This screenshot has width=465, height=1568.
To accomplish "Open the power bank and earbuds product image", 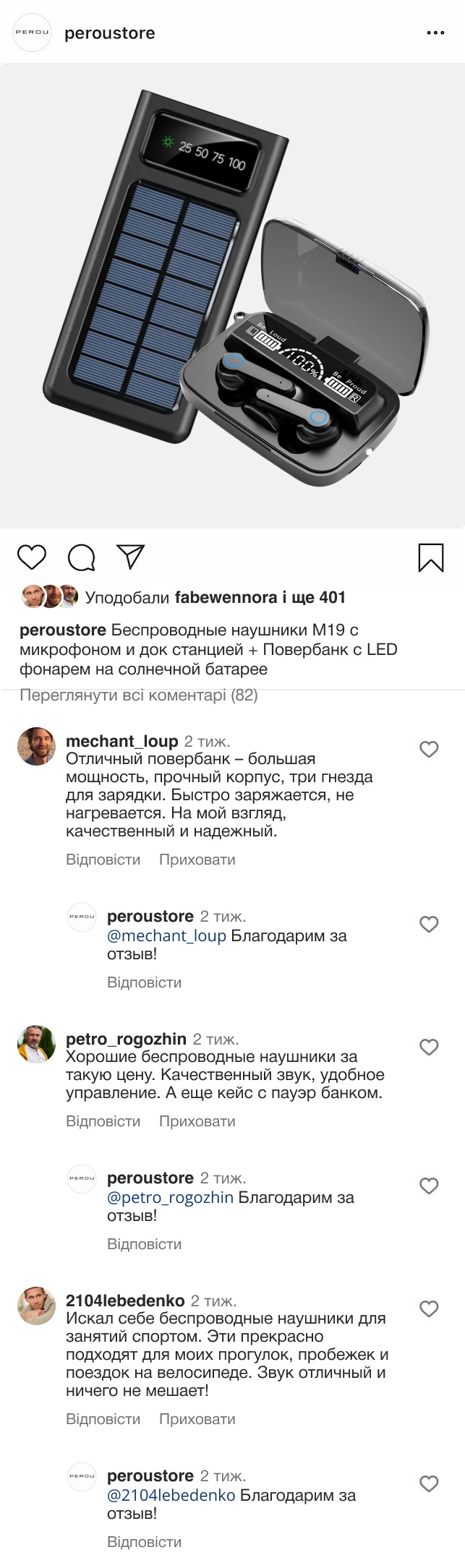I will 232,296.
